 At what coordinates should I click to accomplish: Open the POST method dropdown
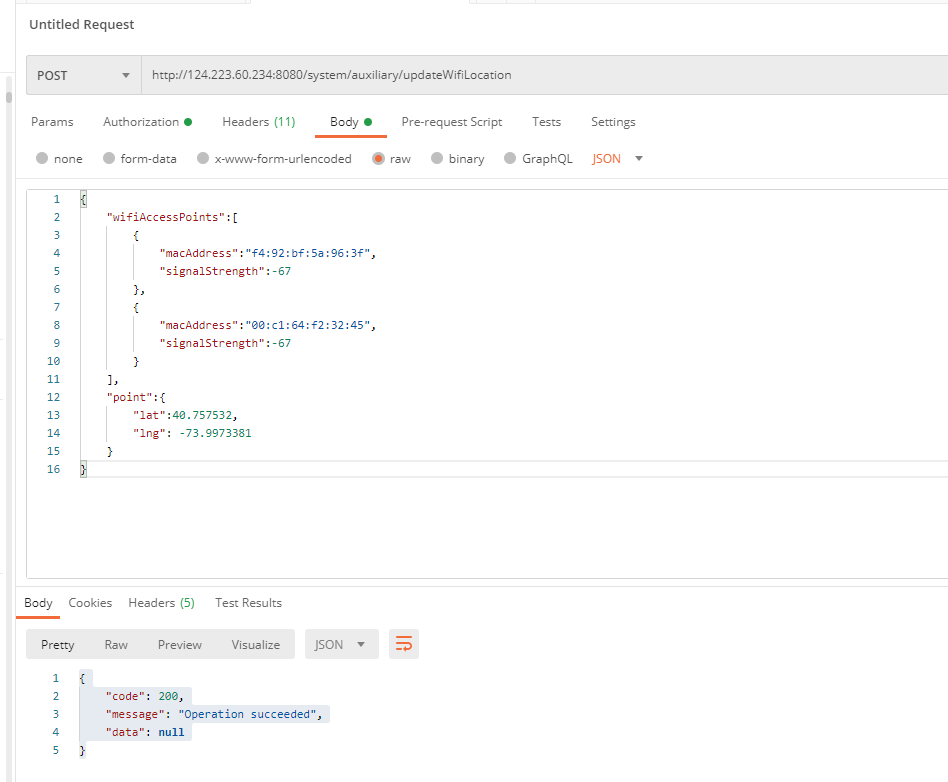[x=83, y=75]
